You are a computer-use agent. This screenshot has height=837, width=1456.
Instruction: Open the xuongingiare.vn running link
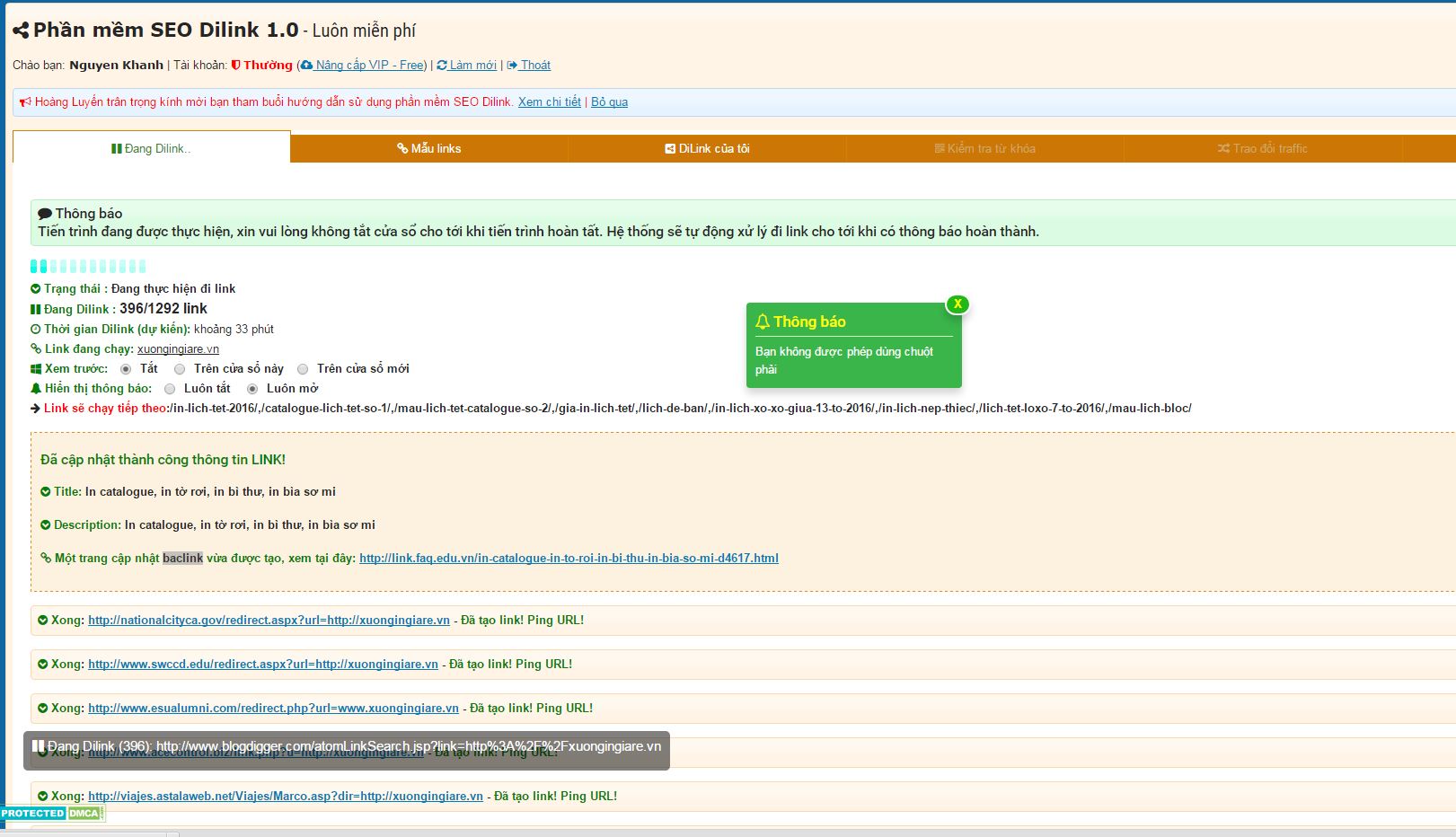coord(178,349)
